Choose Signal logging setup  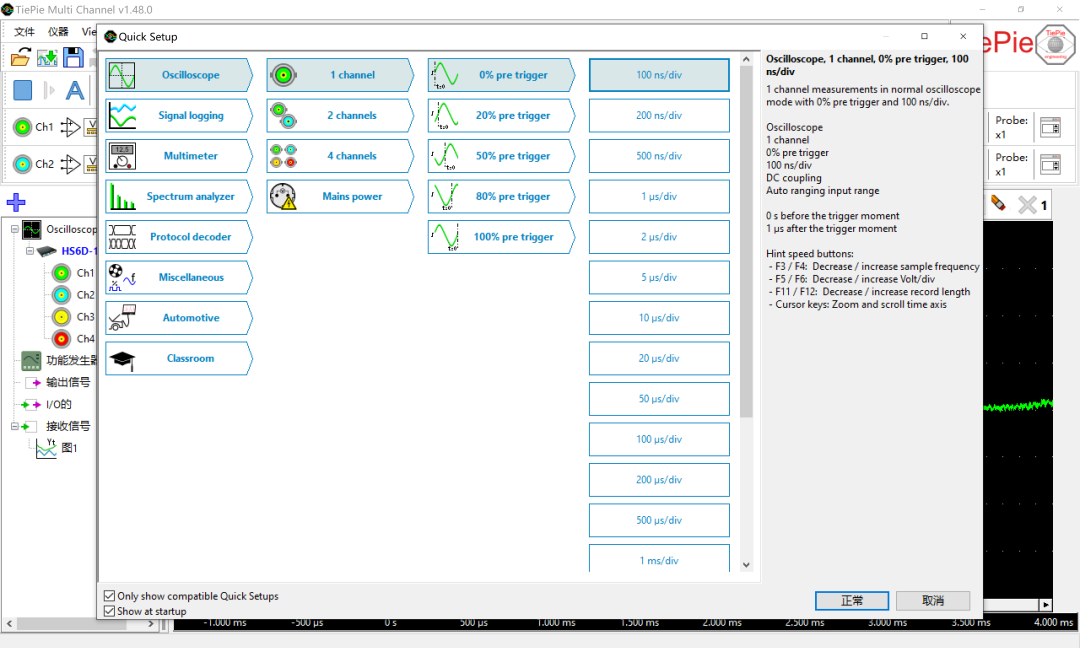(179, 116)
